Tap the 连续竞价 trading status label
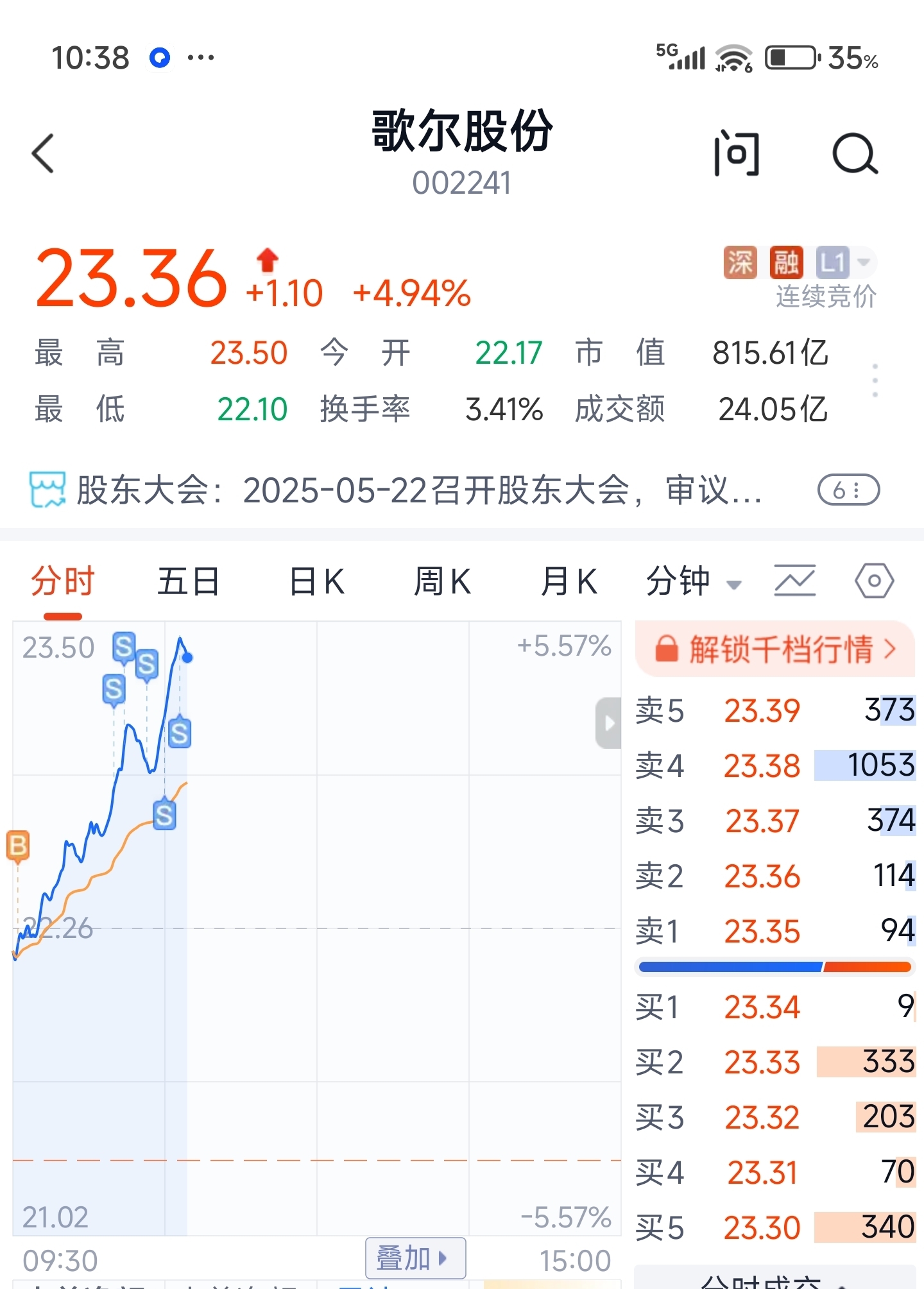 coord(826,296)
